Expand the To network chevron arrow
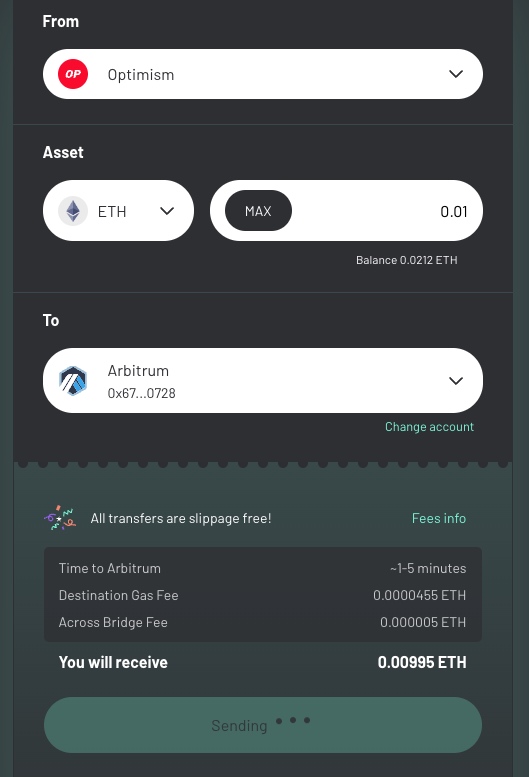 pyautogui.click(x=456, y=381)
